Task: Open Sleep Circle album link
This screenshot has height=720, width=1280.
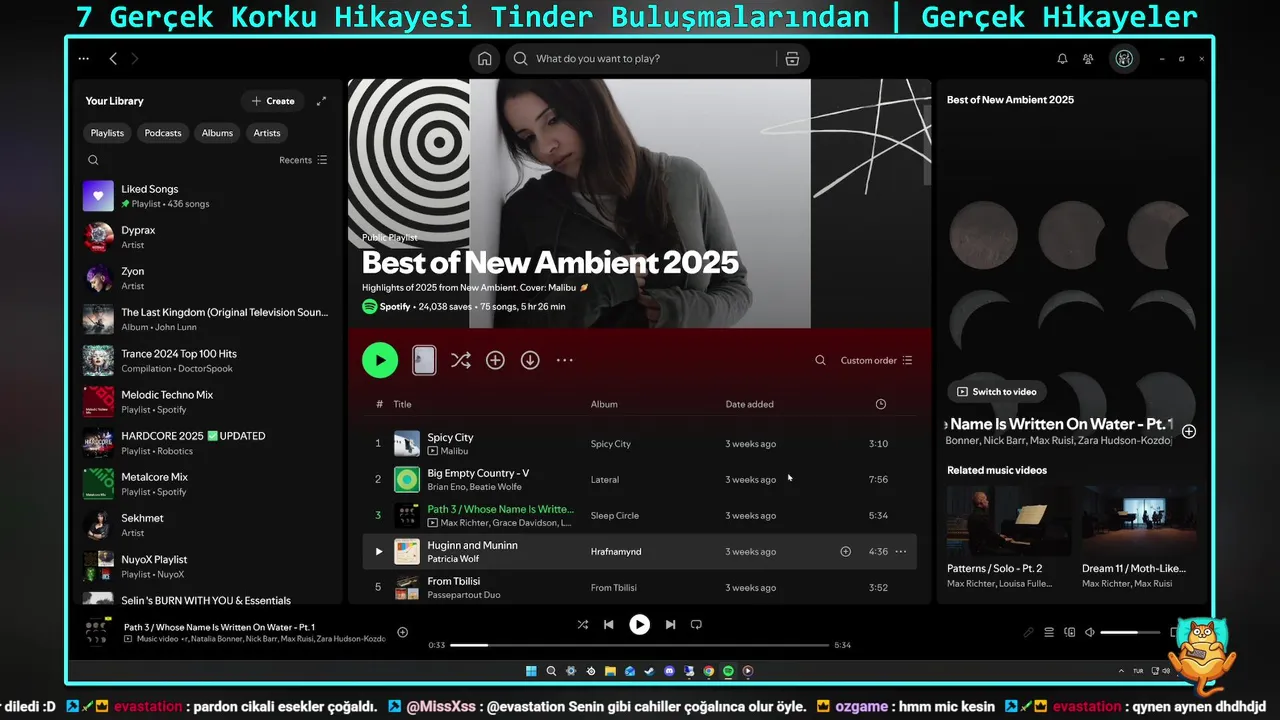Action: (x=614, y=515)
